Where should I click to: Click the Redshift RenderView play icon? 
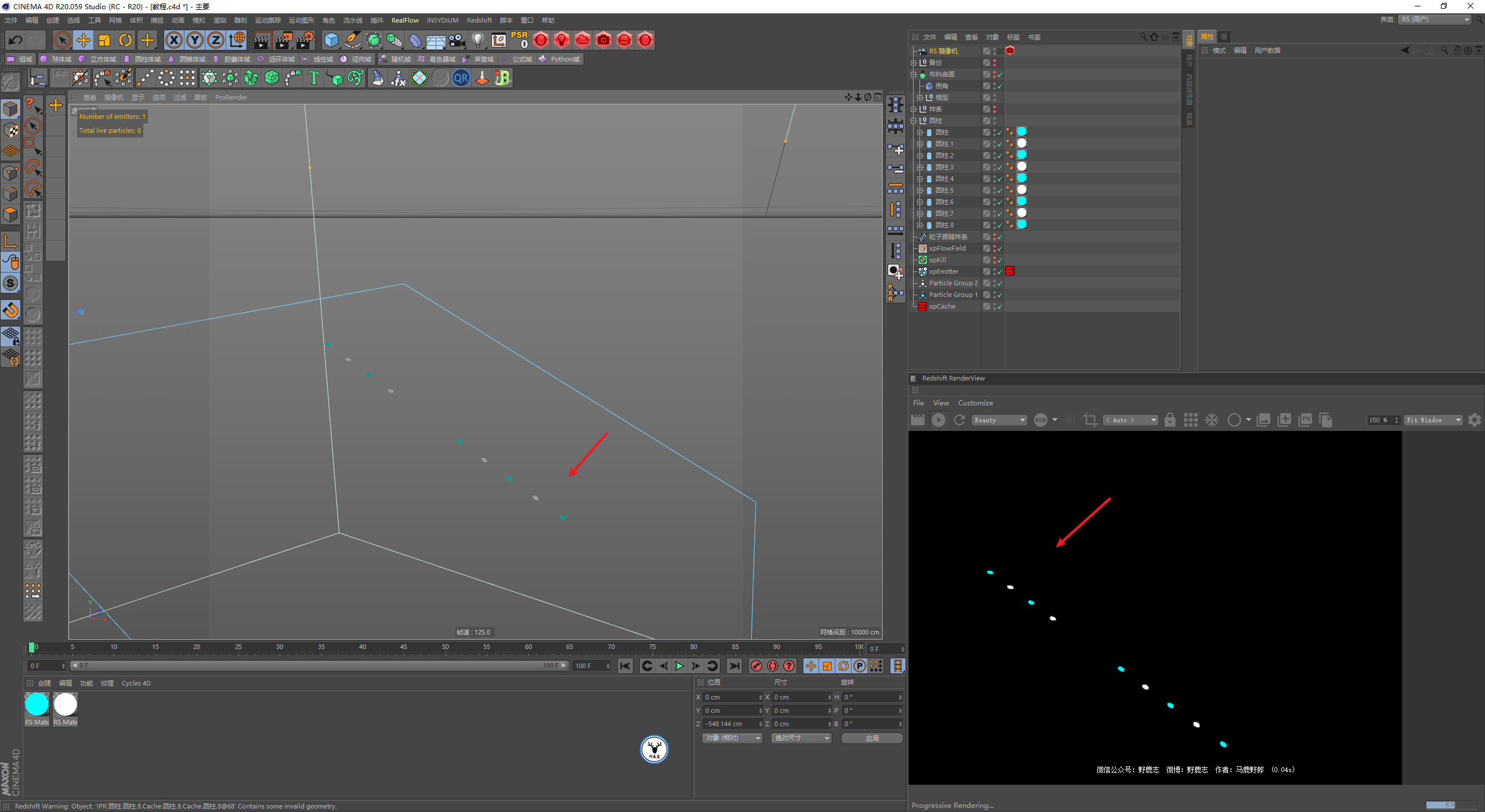(x=938, y=420)
